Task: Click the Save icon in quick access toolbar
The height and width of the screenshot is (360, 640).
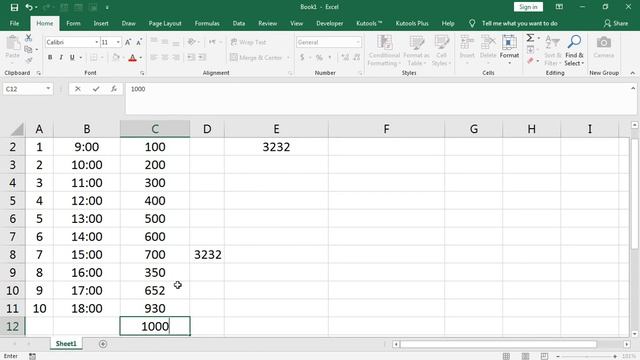Action: 14,7
